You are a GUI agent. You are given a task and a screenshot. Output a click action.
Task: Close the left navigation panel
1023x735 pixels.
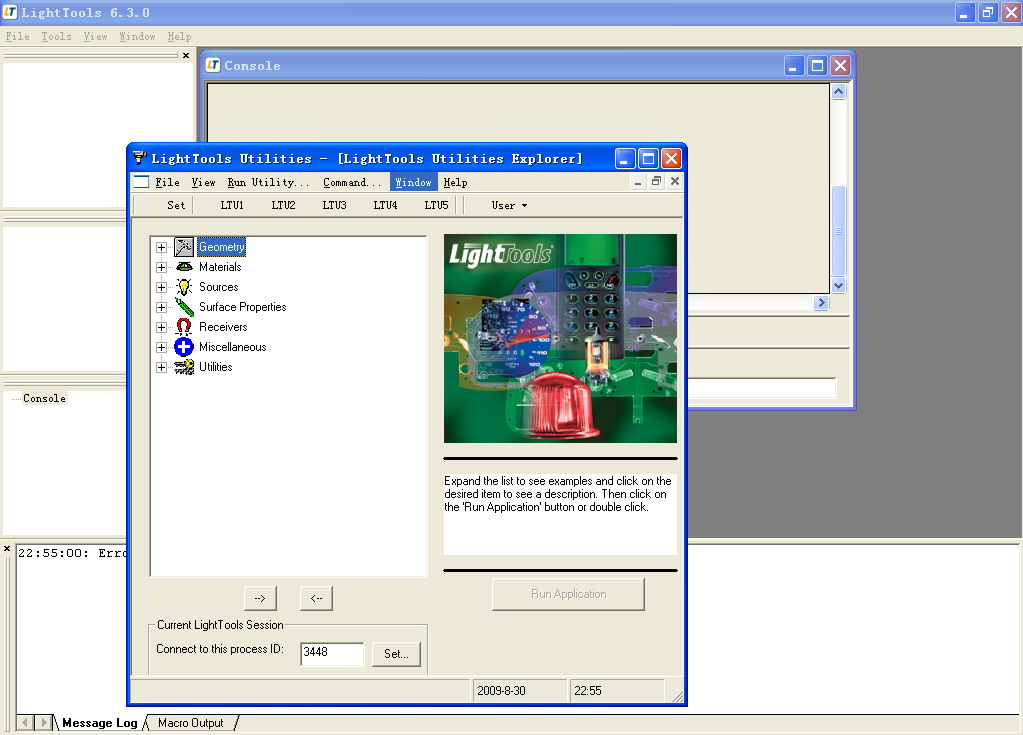click(x=186, y=55)
